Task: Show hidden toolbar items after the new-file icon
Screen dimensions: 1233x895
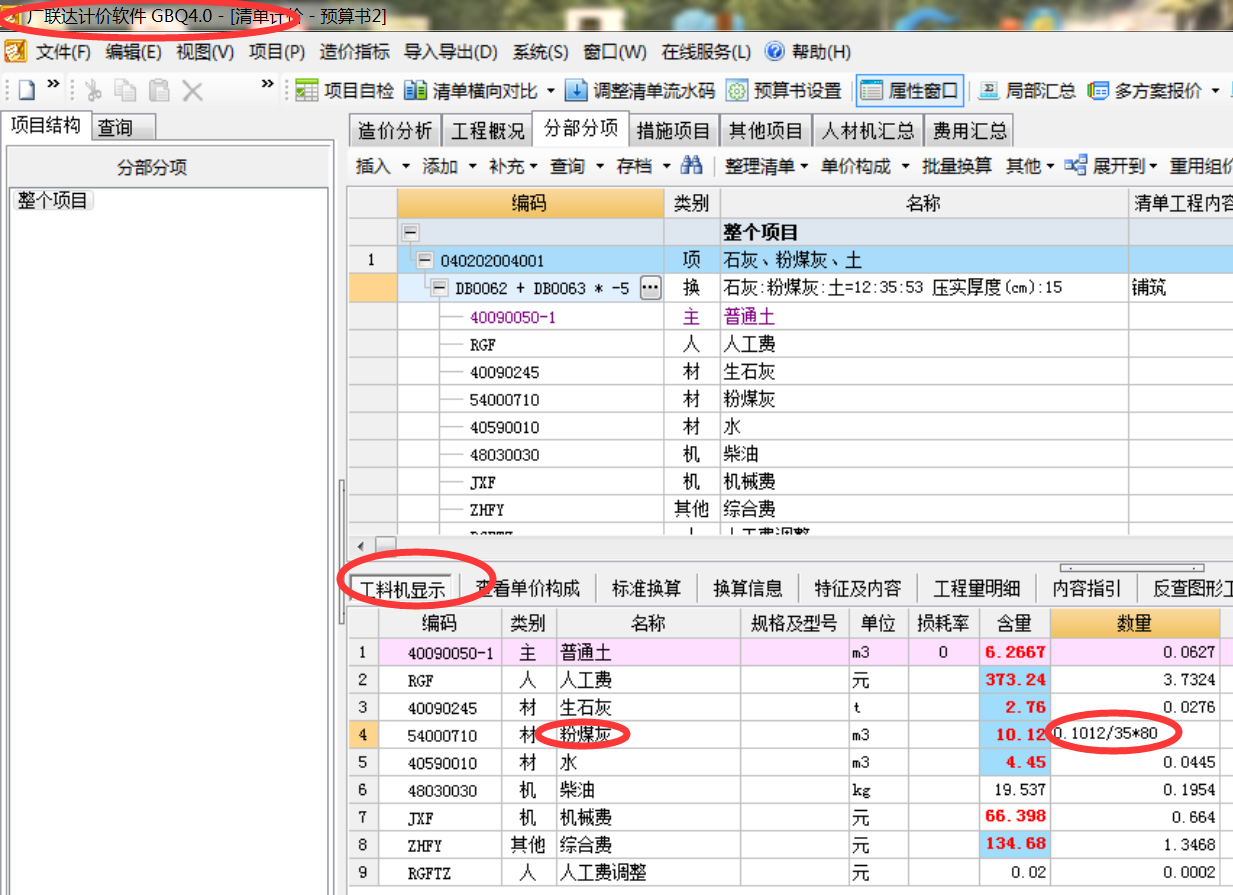Action: [x=53, y=84]
